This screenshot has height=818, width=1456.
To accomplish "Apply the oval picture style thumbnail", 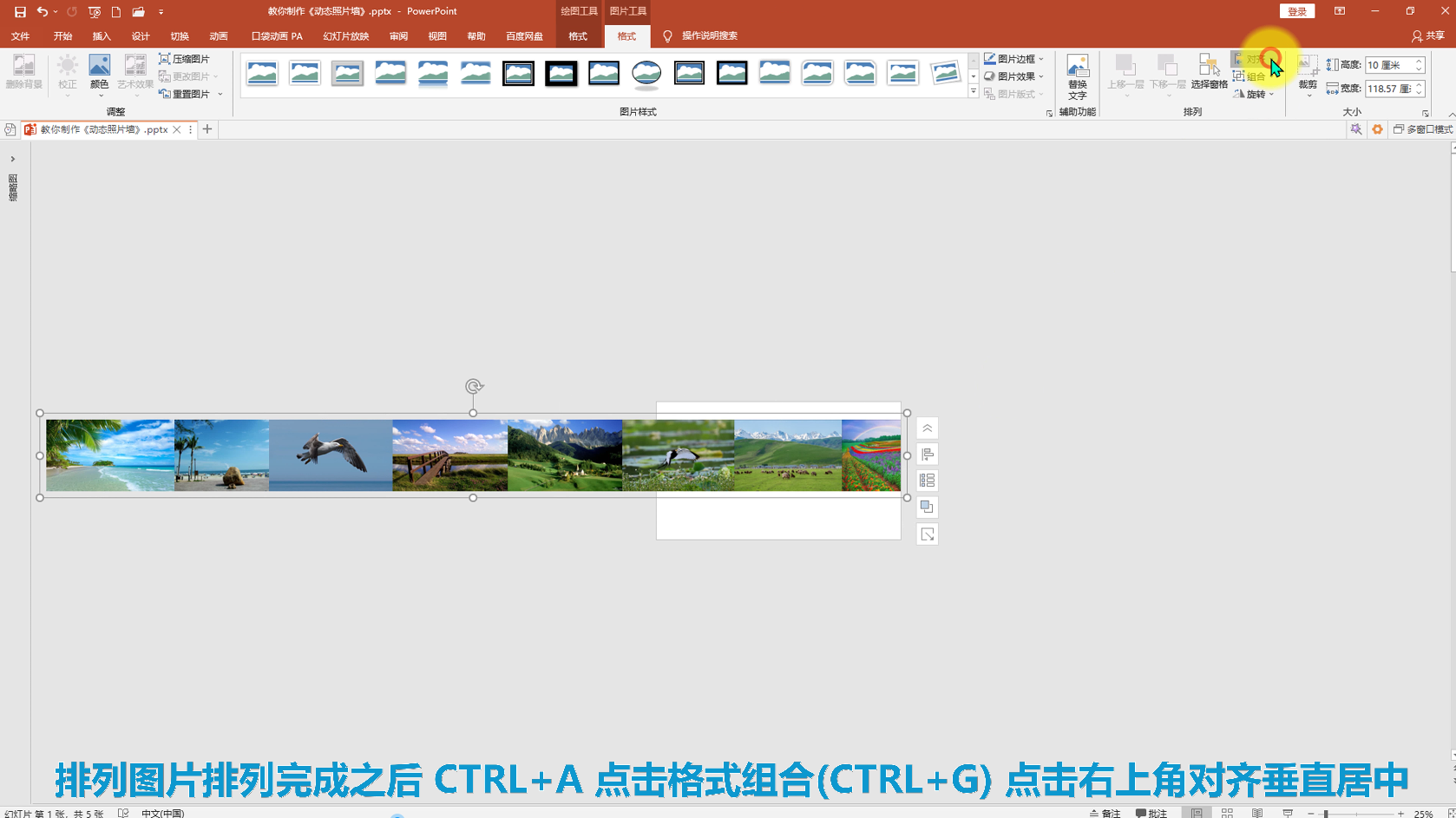I will click(646, 74).
